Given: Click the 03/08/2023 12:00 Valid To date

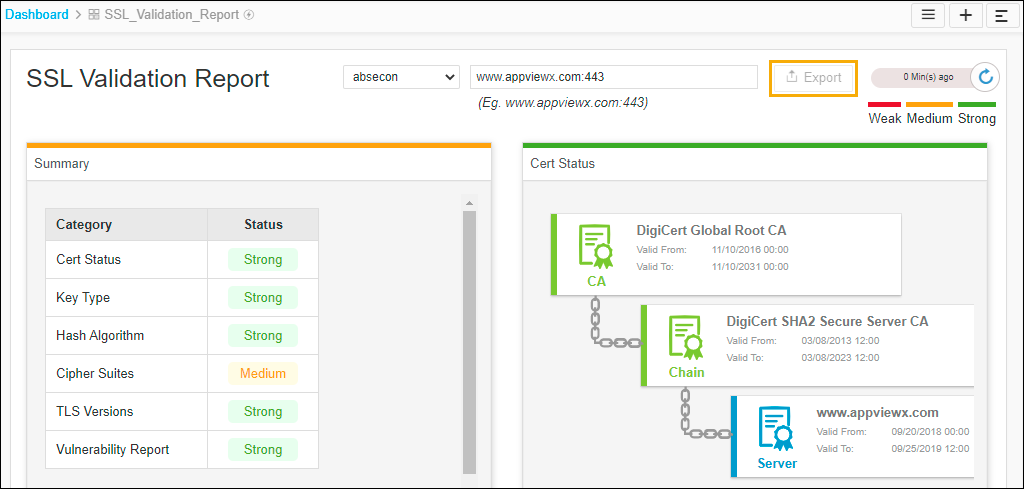Looking at the screenshot, I should 840,357.
